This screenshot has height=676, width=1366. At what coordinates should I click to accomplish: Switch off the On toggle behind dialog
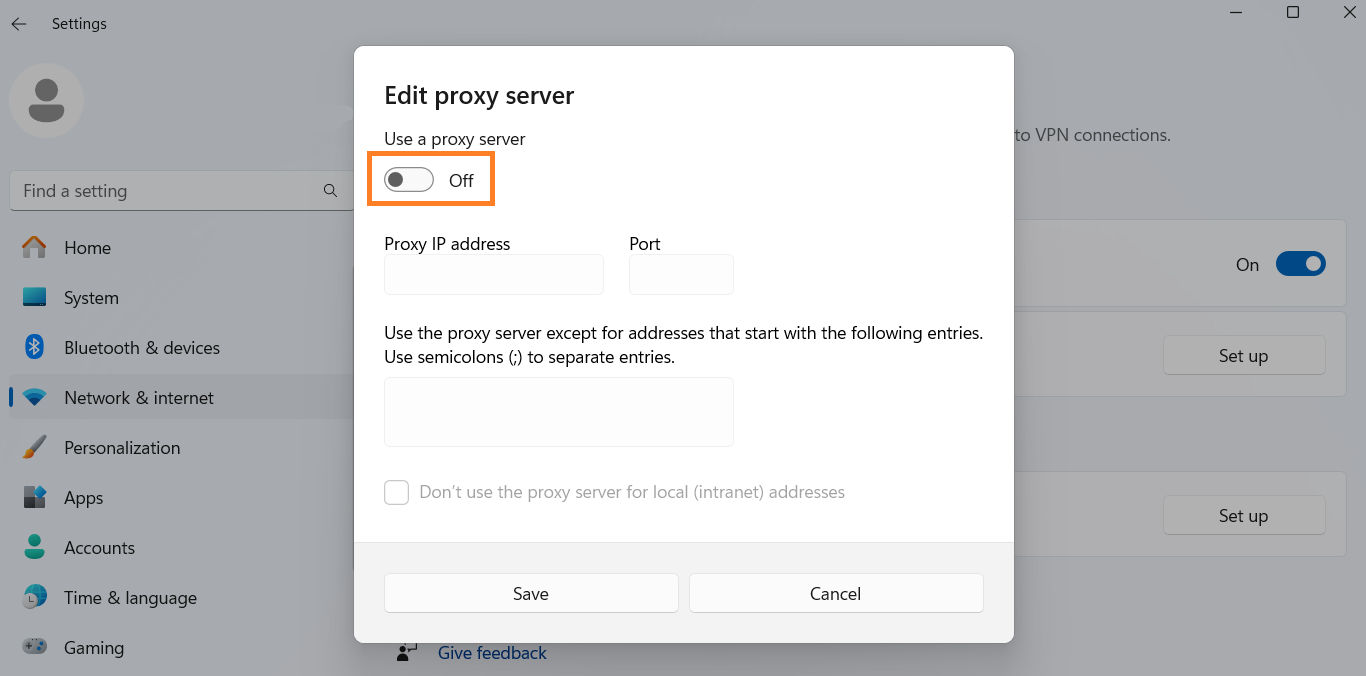pyautogui.click(x=1301, y=264)
